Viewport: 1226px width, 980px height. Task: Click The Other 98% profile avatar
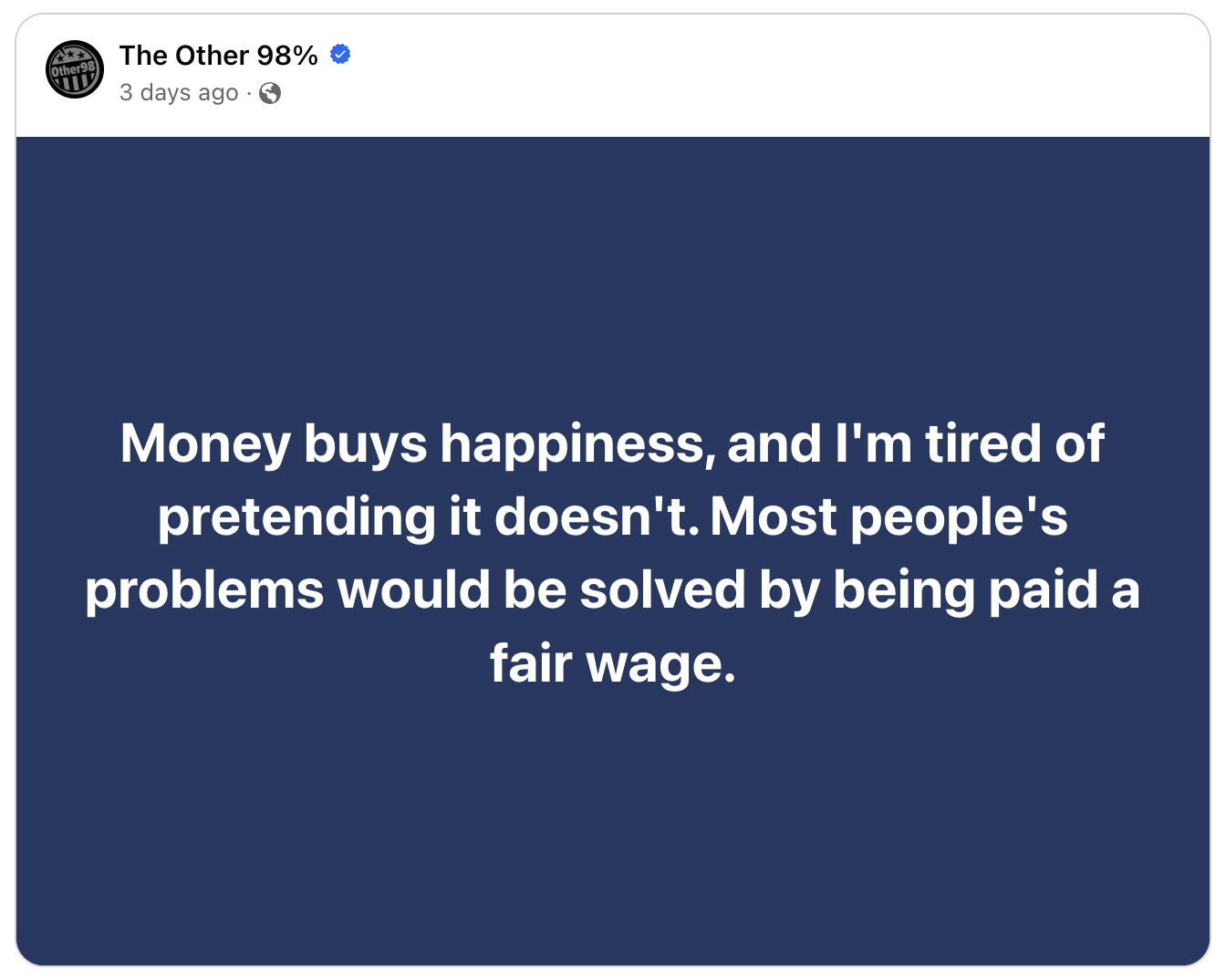(75, 69)
